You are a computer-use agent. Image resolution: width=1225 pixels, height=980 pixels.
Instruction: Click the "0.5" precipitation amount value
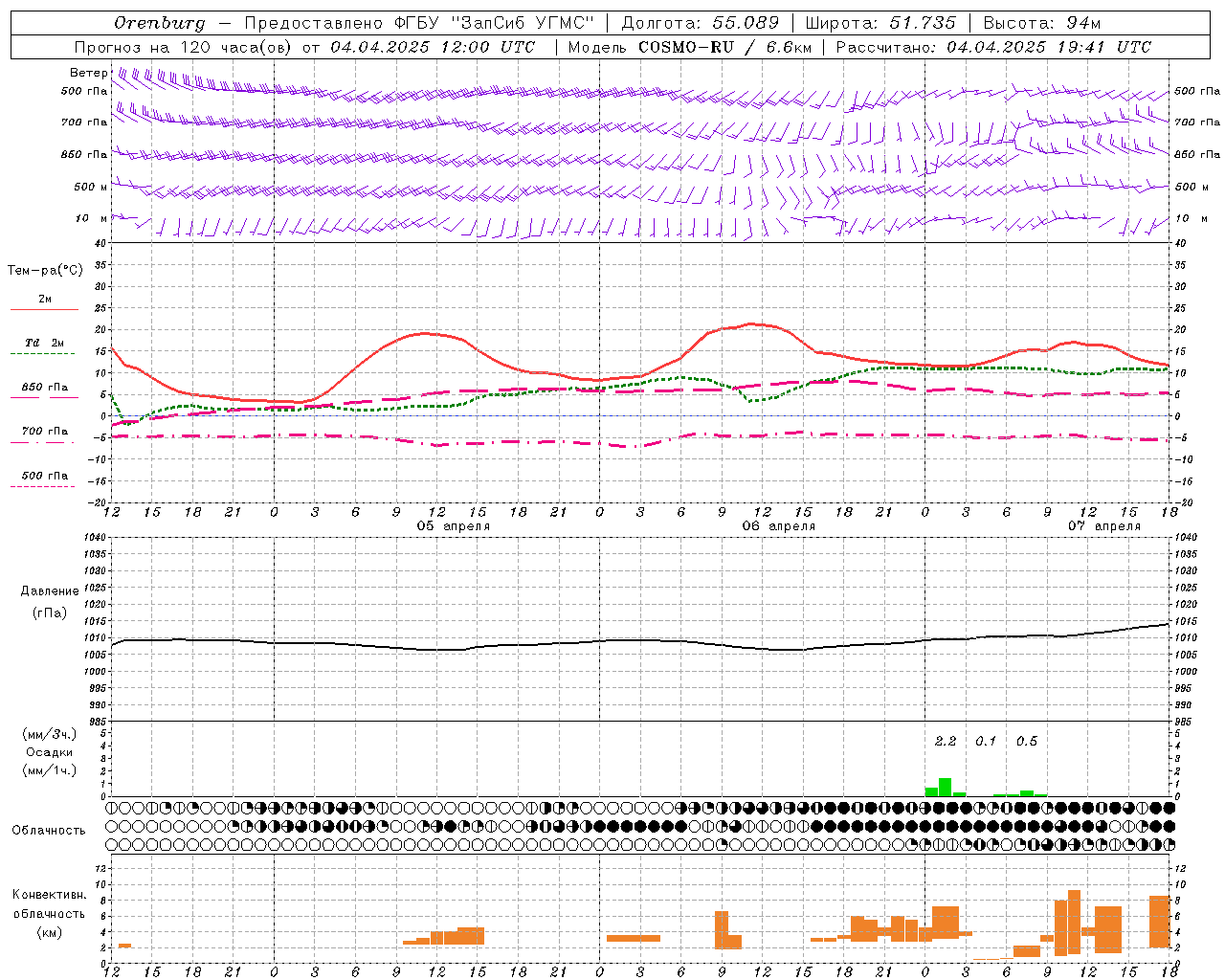1027,742
